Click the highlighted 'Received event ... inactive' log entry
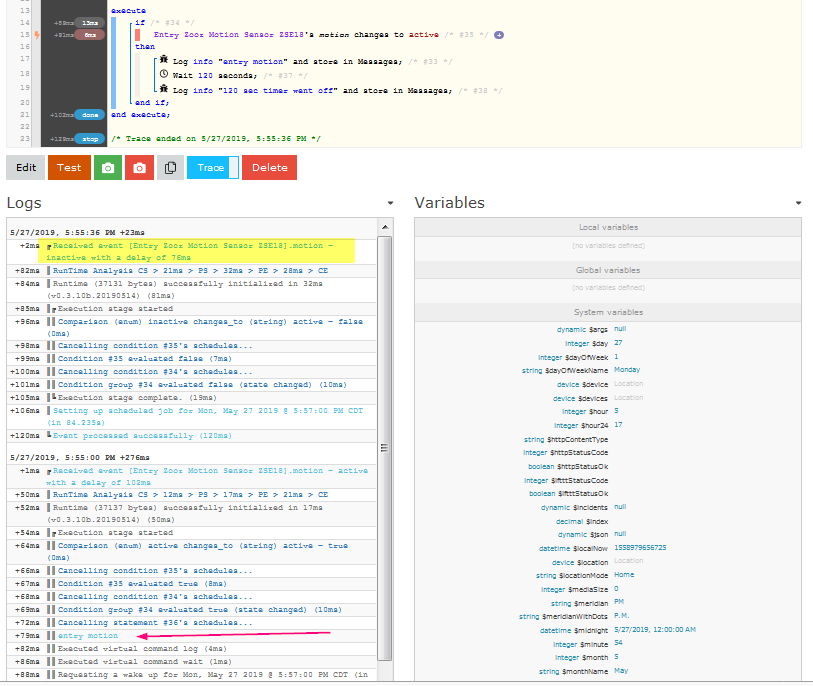Viewport: 813px width, 686px height. tap(196, 251)
